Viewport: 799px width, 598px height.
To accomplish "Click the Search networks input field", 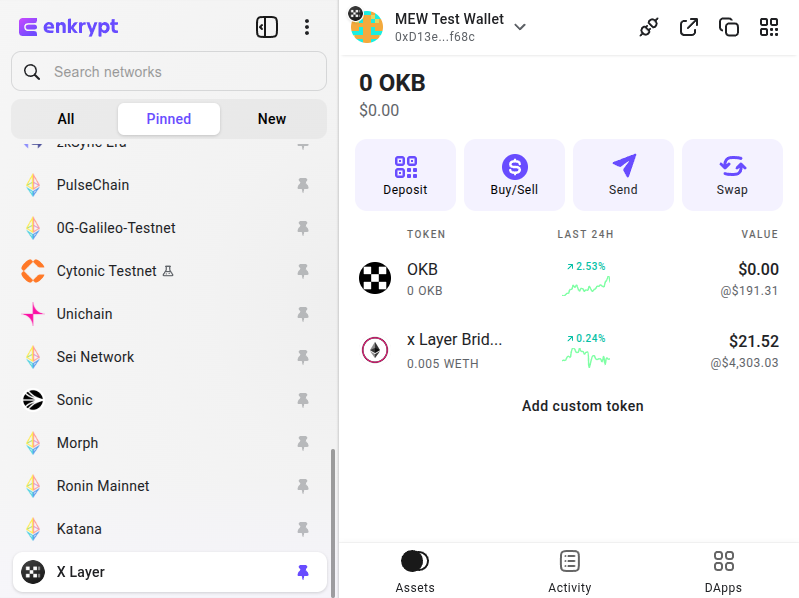I will point(180,72).
